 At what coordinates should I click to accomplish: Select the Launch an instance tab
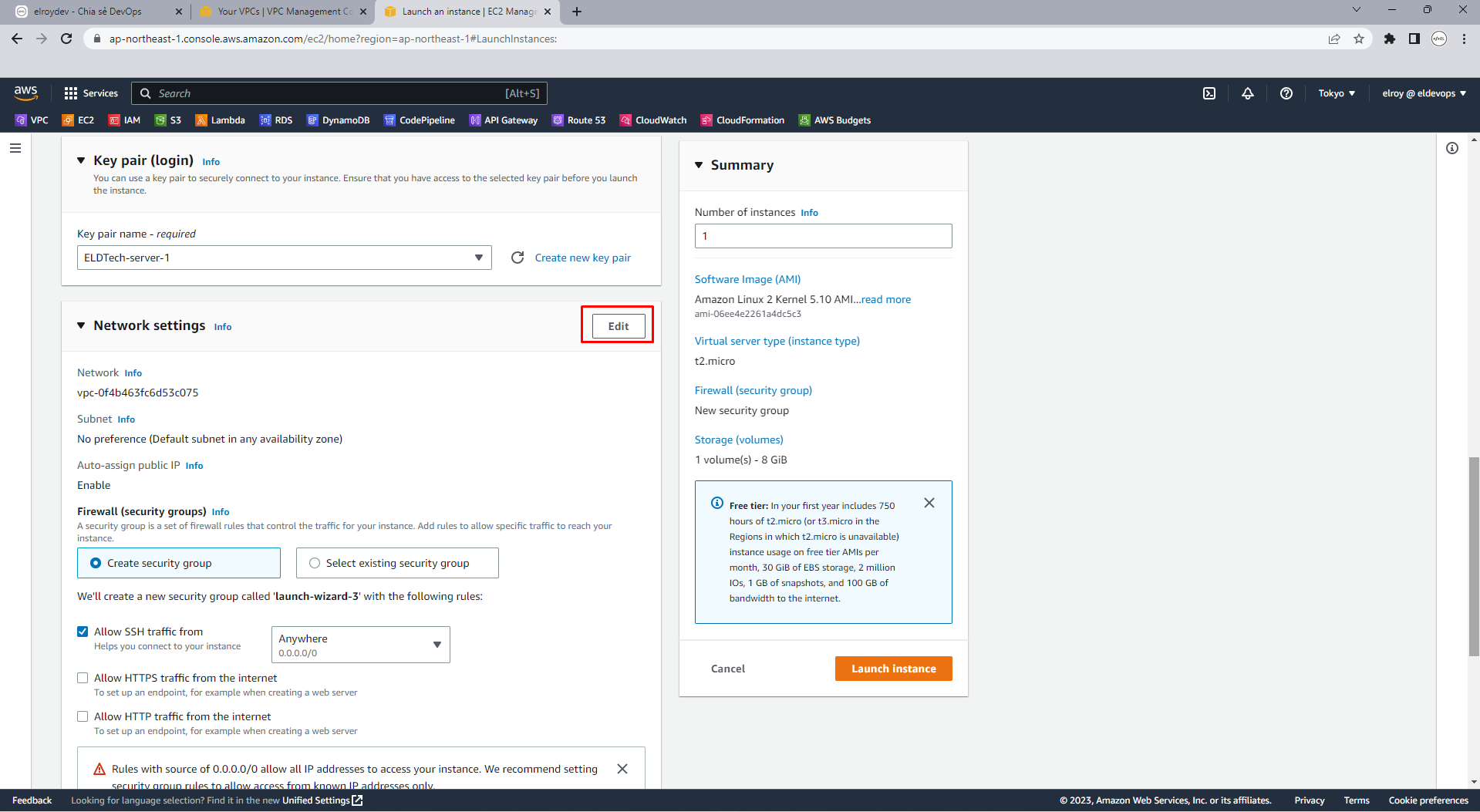tap(467, 12)
